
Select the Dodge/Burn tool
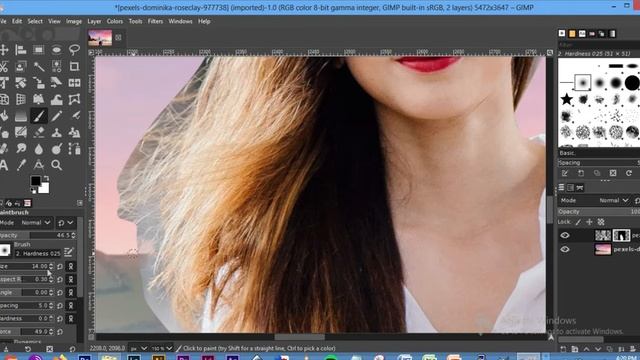[x=57, y=149]
